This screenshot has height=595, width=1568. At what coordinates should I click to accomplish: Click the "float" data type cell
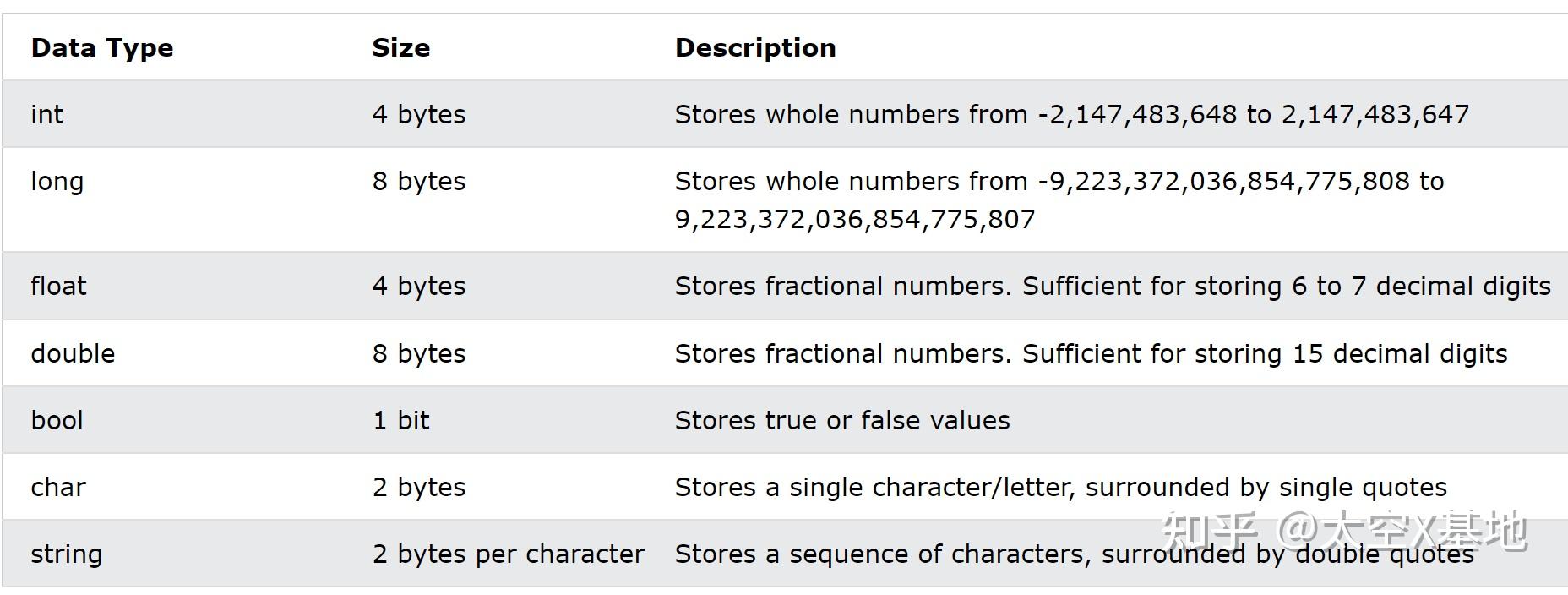(x=59, y=287)
